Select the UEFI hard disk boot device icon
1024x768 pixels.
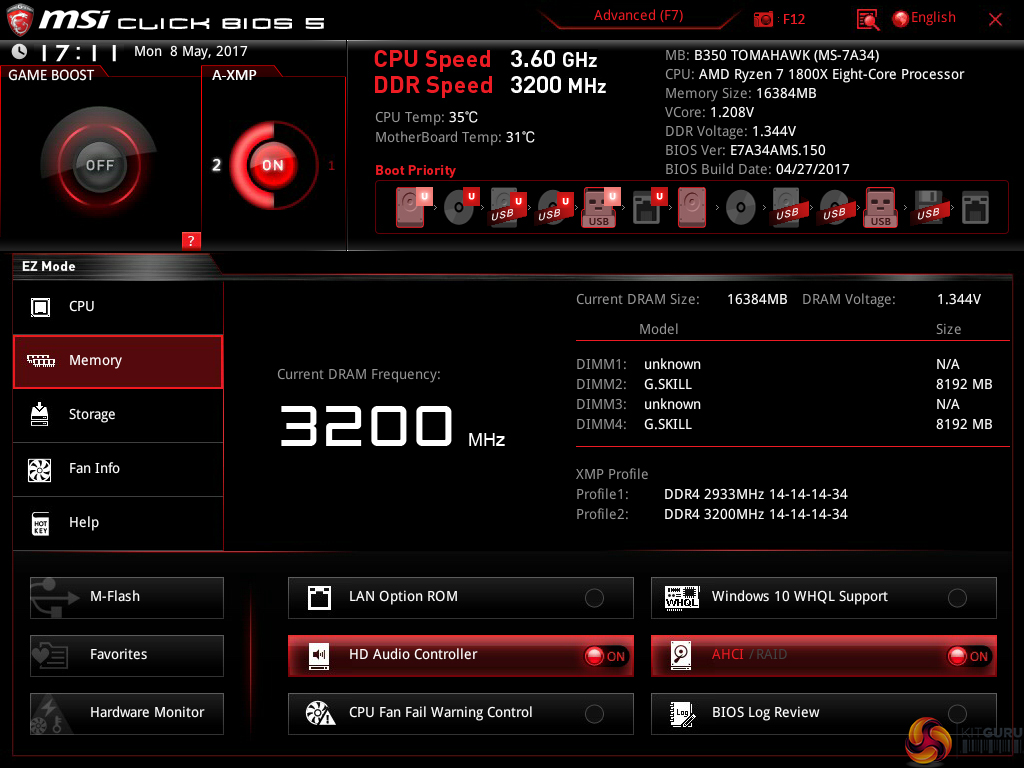(x=413, y=207)
